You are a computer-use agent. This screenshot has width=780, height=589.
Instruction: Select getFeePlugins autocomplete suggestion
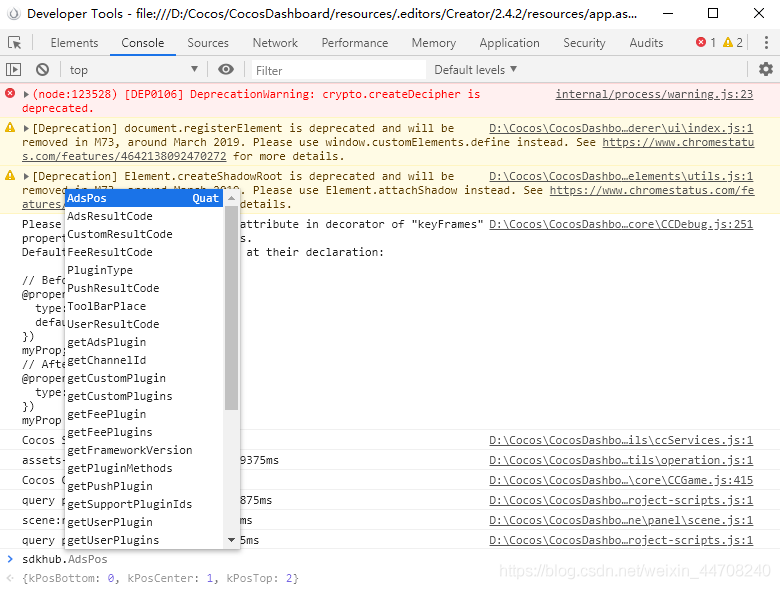144,432
